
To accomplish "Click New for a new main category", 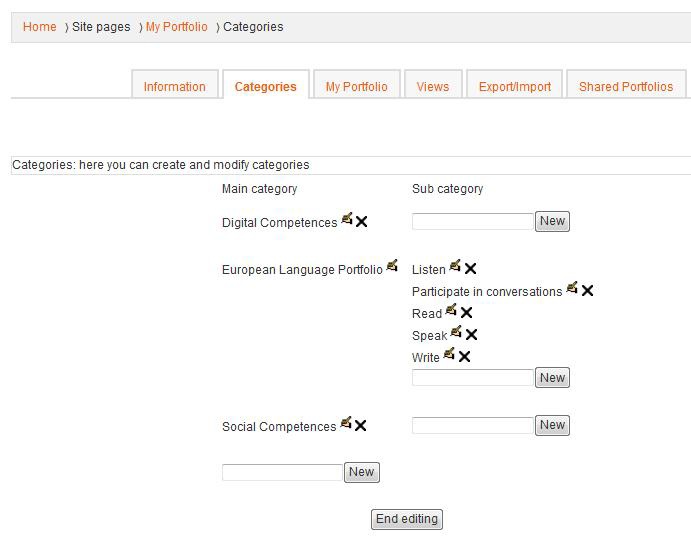I will point(361,472).
